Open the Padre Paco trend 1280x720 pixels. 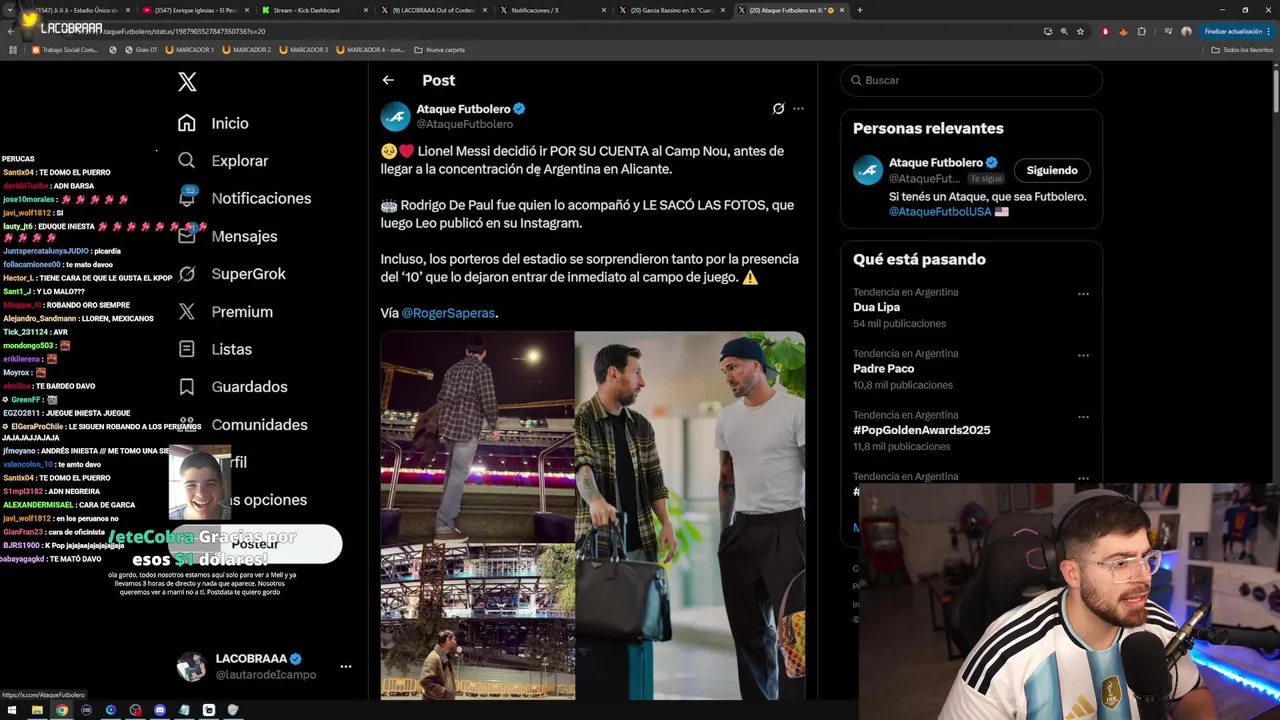click(884, 369)
